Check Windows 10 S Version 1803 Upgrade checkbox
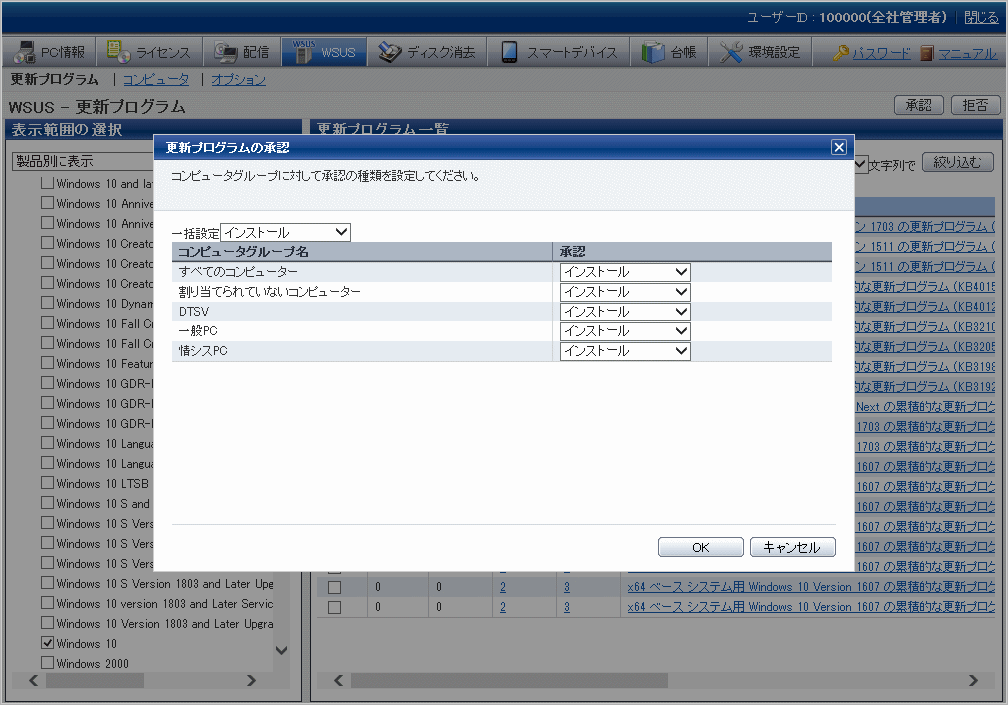 47,583
